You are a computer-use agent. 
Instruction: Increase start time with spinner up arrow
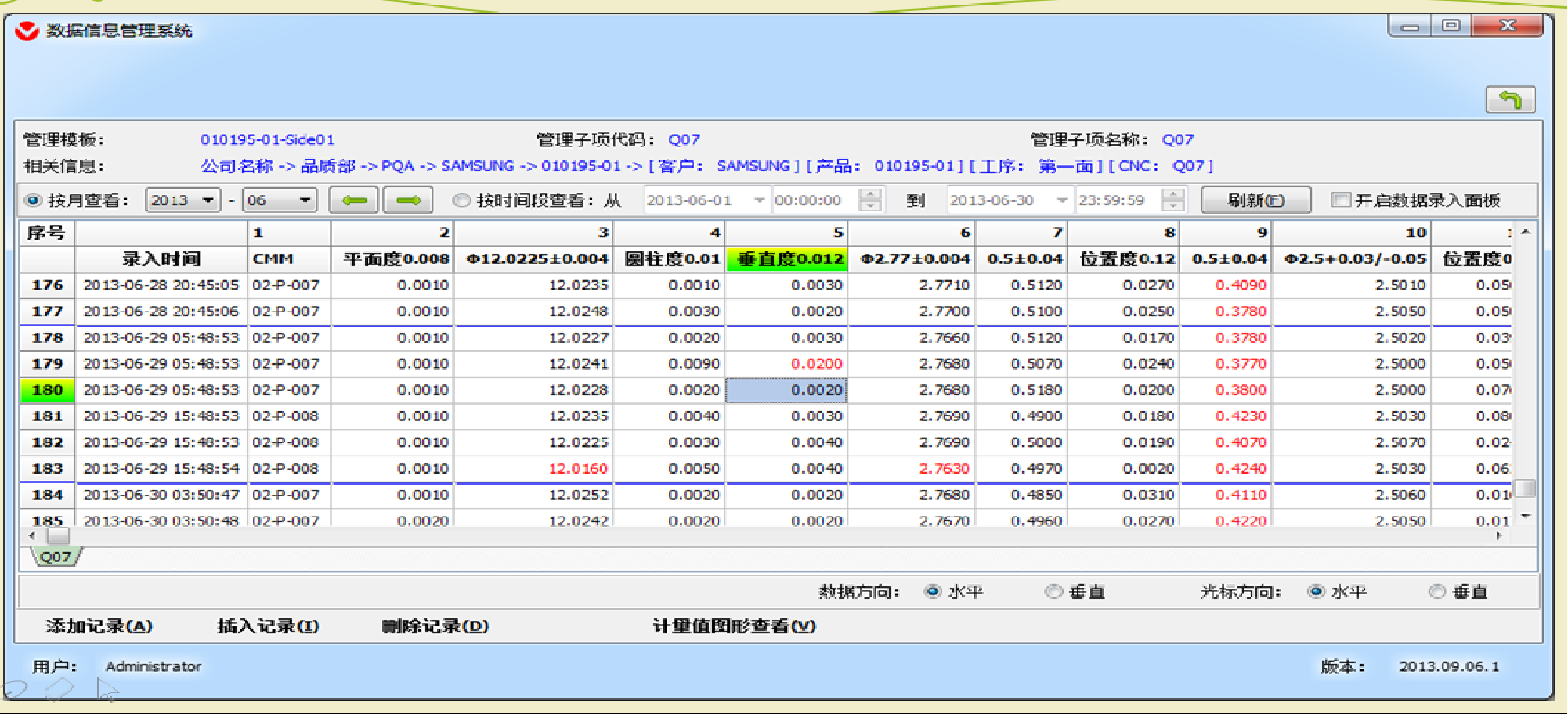click(870, 193)
